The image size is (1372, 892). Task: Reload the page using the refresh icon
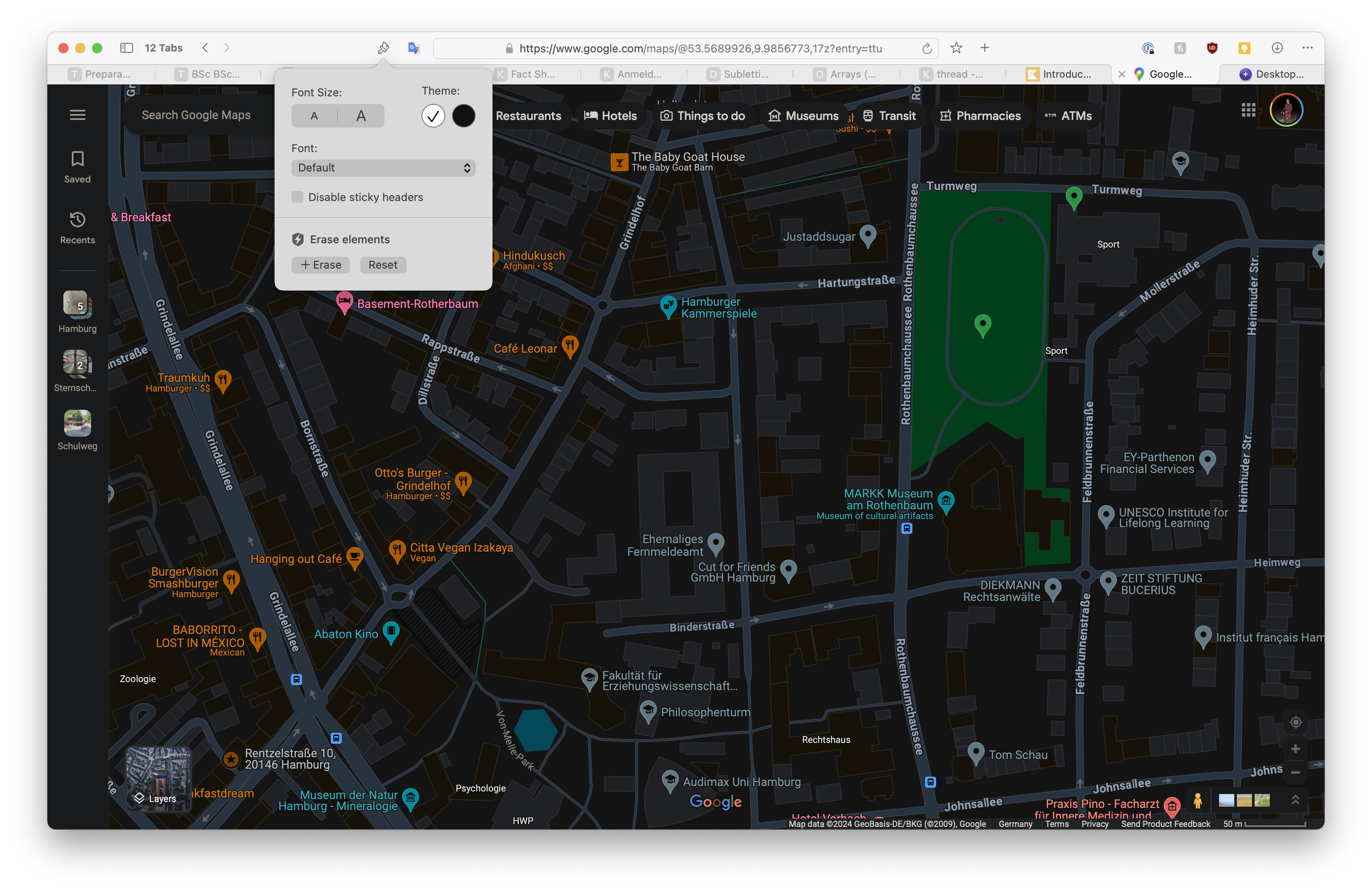pos(926,49)
